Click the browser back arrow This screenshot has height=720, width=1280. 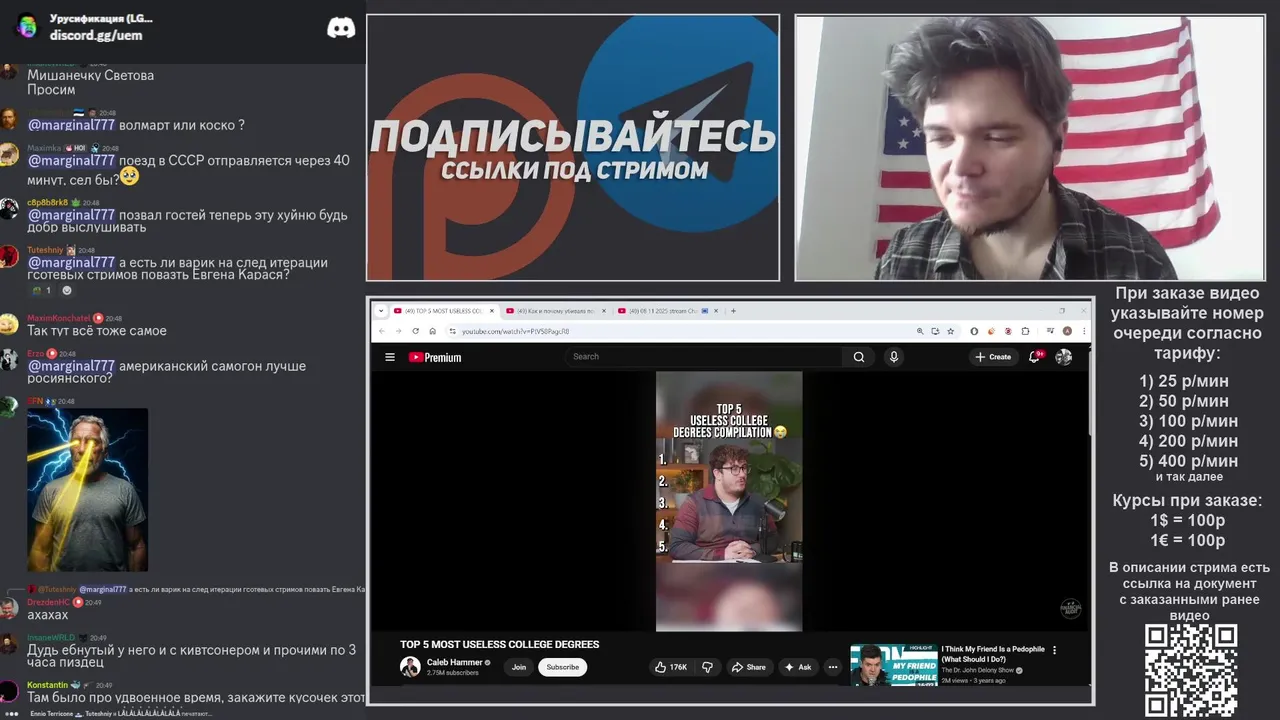click(381, 331)
